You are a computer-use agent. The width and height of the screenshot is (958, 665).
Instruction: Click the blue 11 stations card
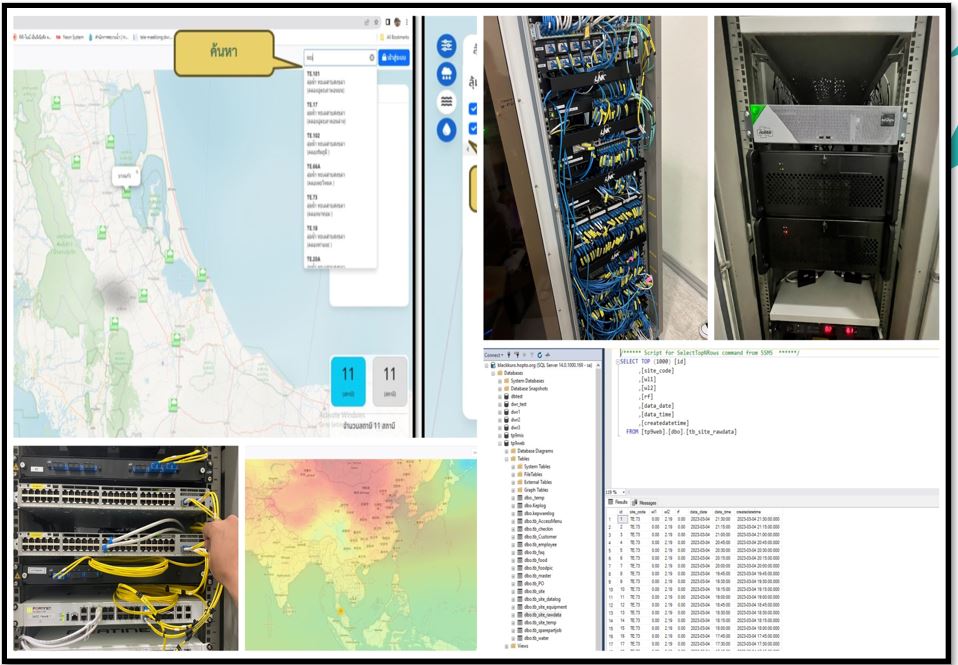coord(348,381)
